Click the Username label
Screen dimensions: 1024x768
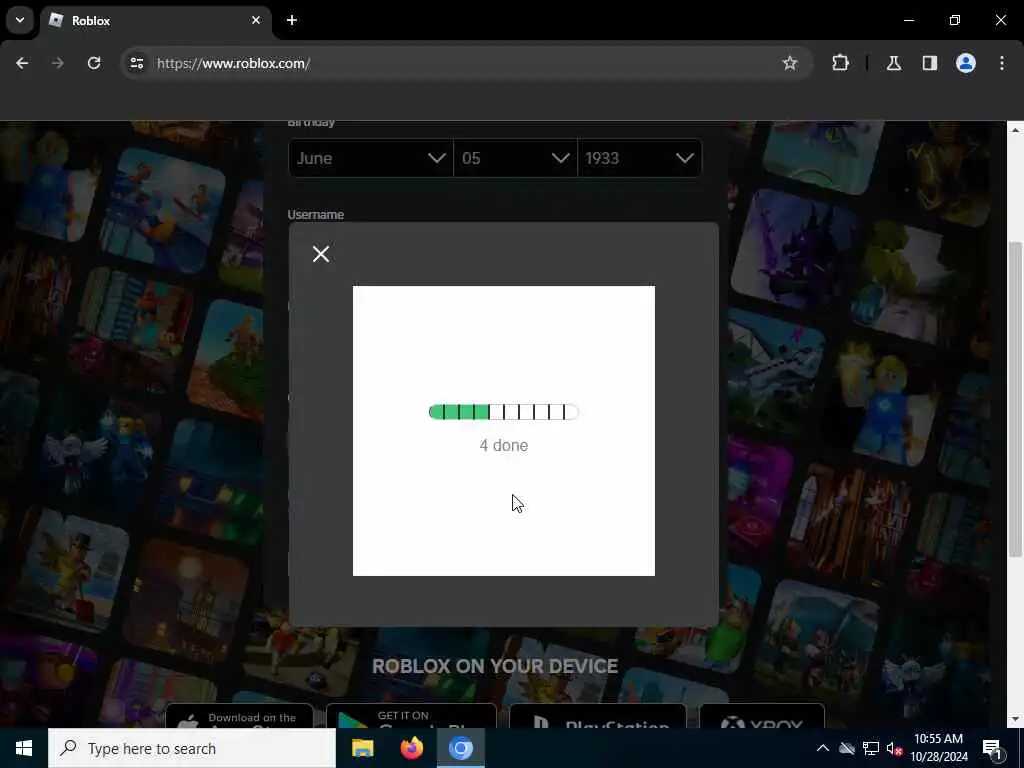(315, 215)
